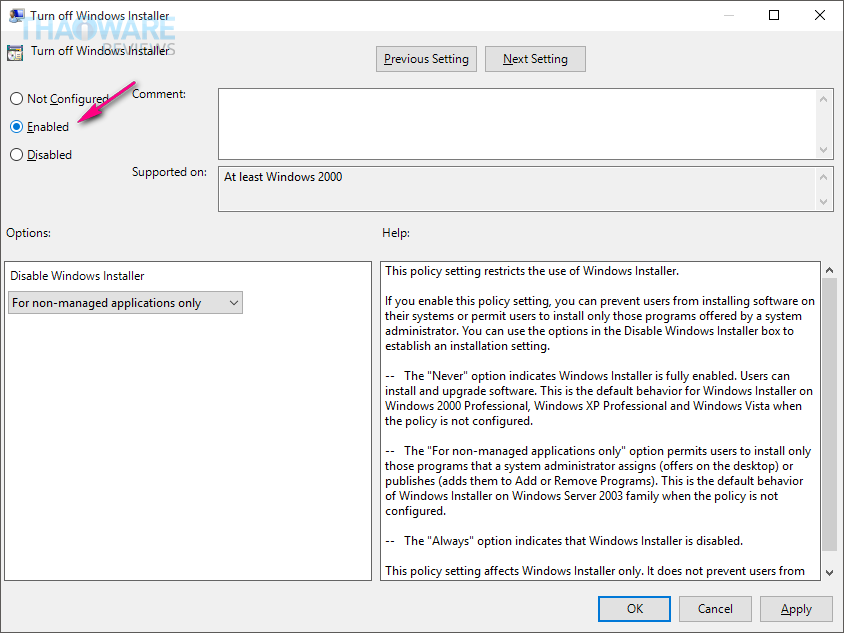This screenshot has height=633, width=844.
Task: Select the Enabled radio button
Action: coord(17,126)
